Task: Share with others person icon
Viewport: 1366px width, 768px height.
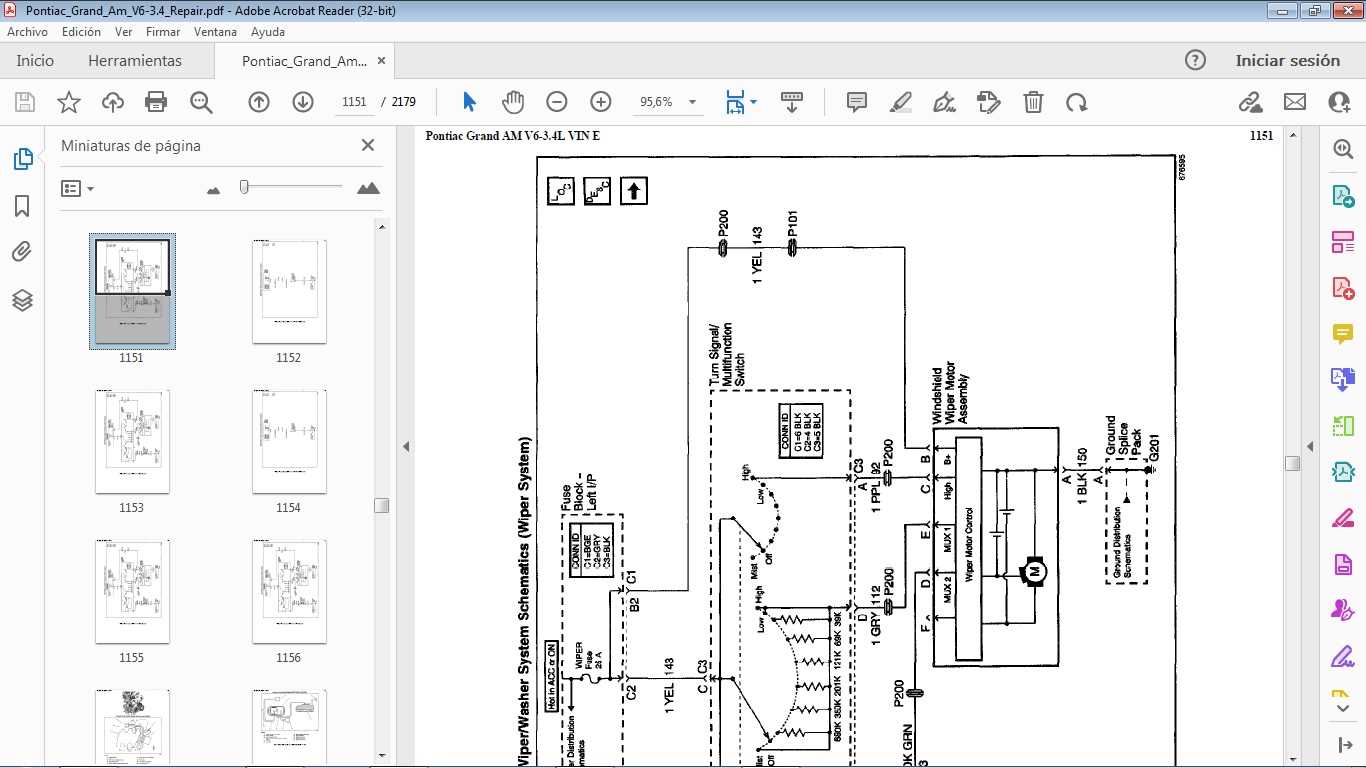Action: click(1340, 102)
